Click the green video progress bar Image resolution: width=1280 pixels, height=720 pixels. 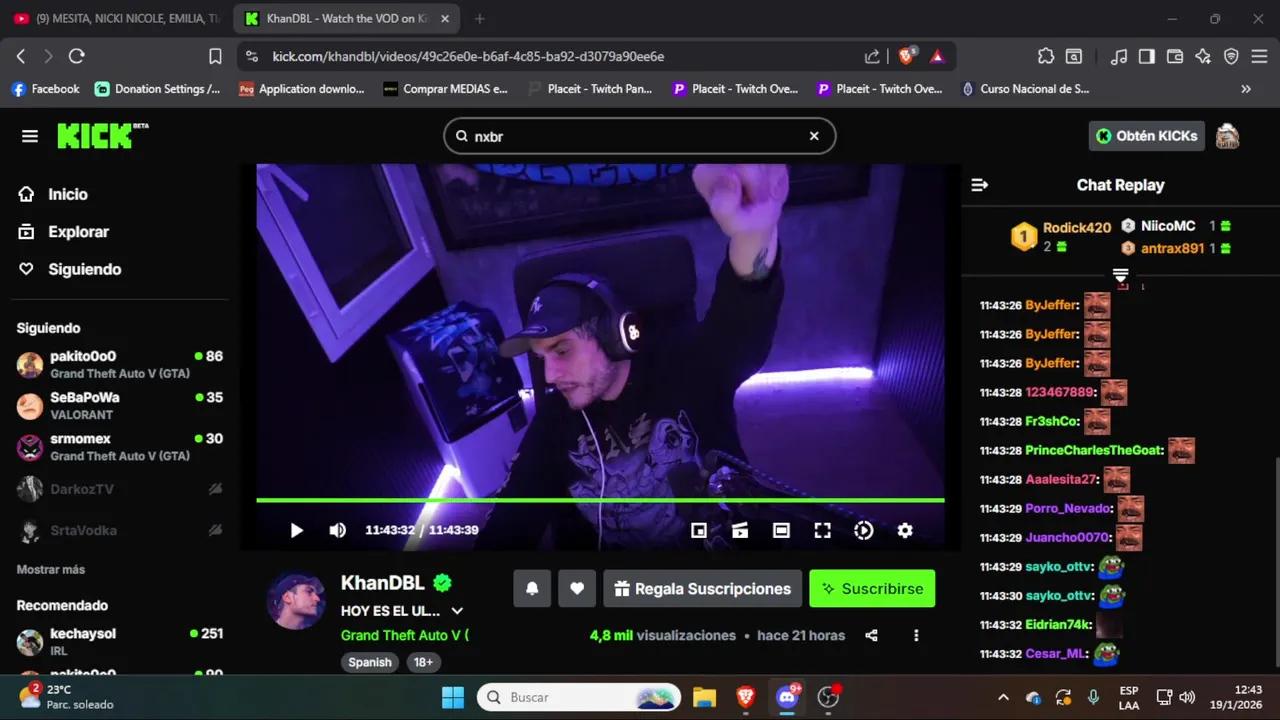600,500
